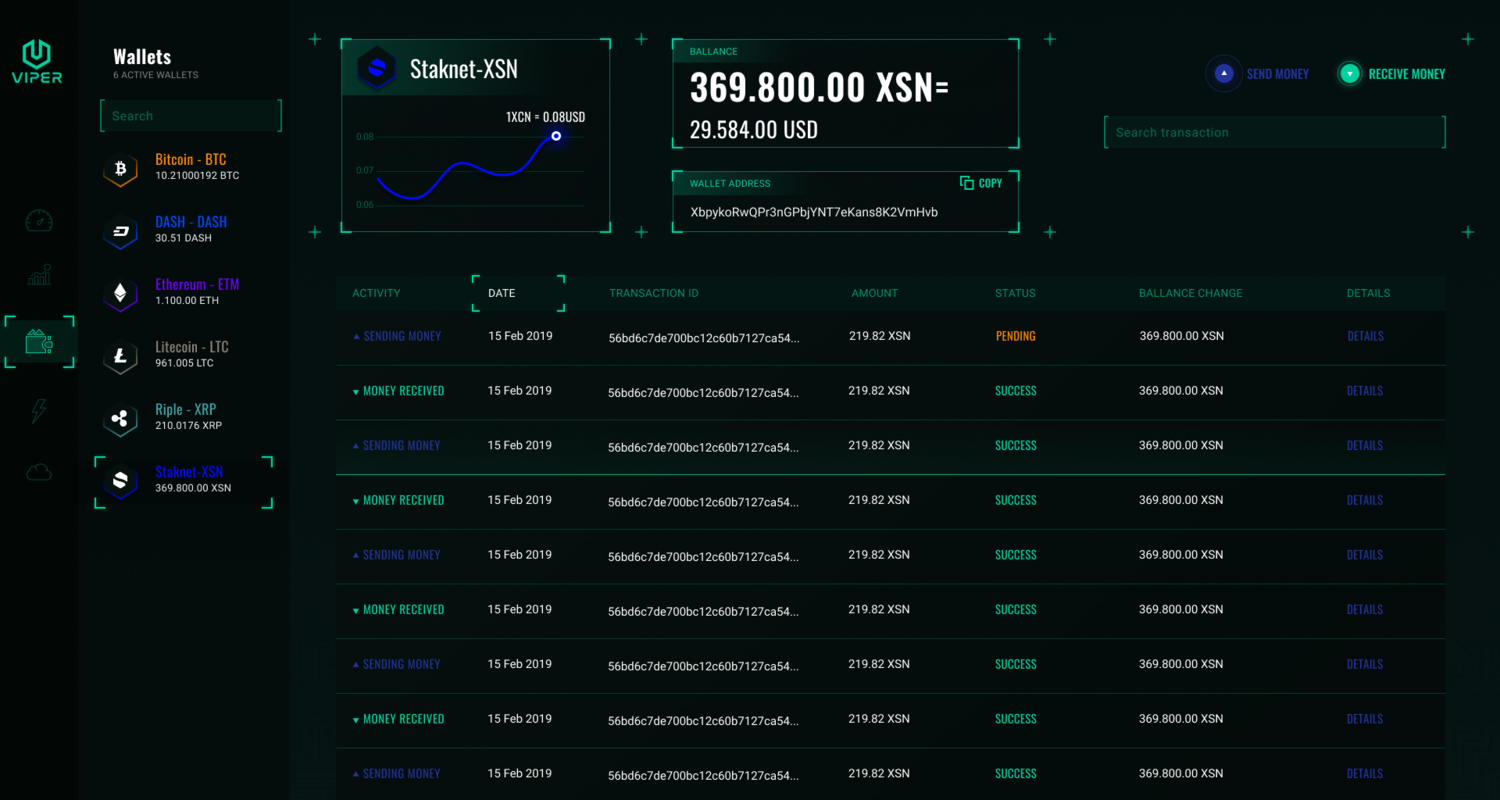The image size is (1500, 800).
Task: Open the lightning bolt sidebar icon
Action: point(39,410)
